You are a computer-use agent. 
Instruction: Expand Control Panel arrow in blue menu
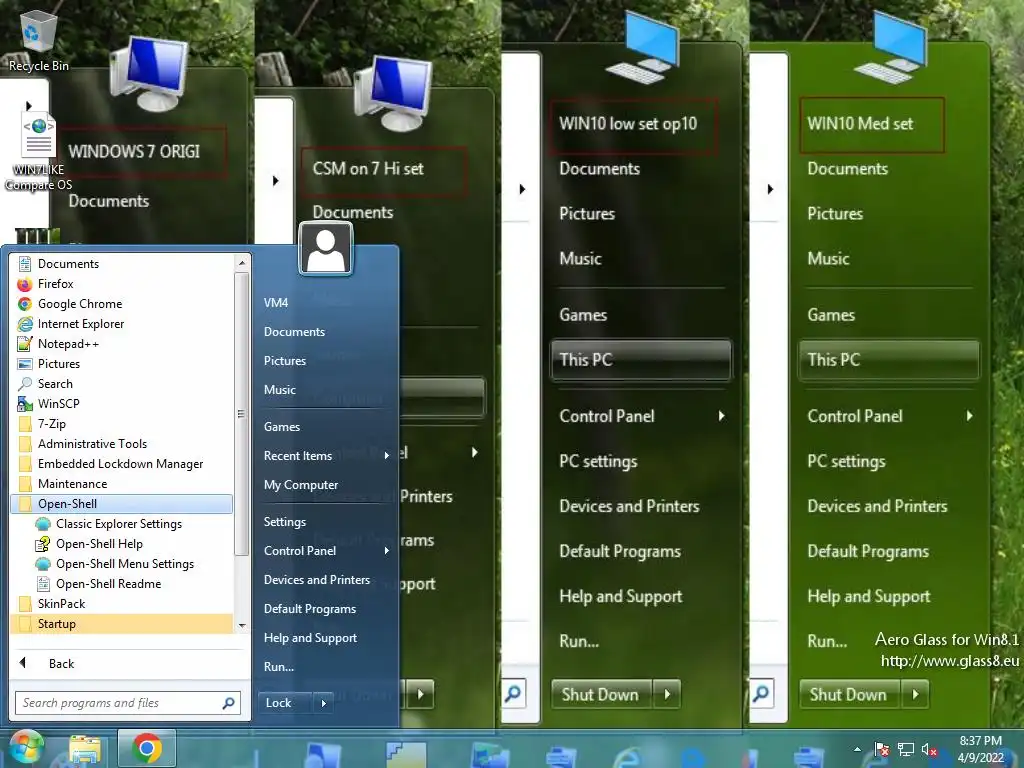[387, 551]
